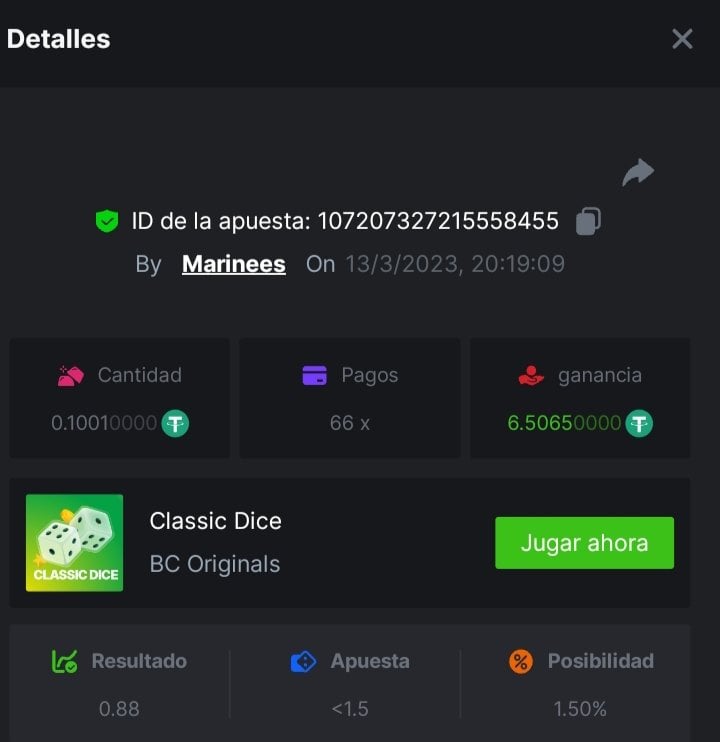Click the 66 x payout value
Screen dimensions: 720x742
pyautogui.click(x=350, y=423)
